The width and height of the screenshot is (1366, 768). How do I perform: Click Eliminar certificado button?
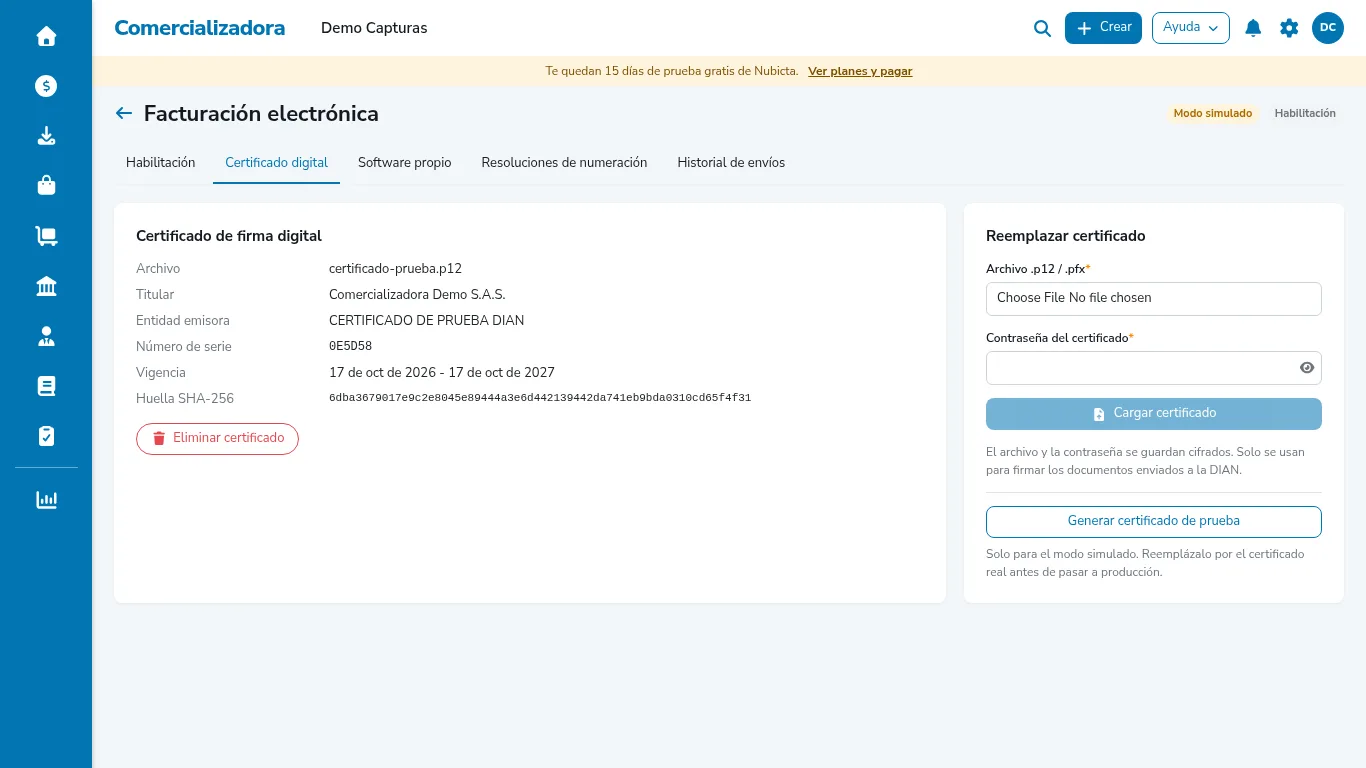click(217, 438)
